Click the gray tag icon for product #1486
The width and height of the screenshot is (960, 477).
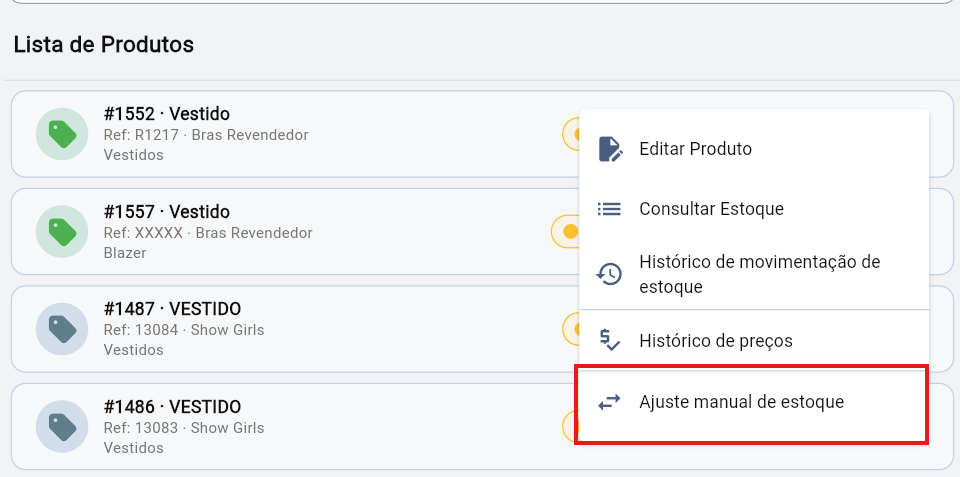coord(62,427)
